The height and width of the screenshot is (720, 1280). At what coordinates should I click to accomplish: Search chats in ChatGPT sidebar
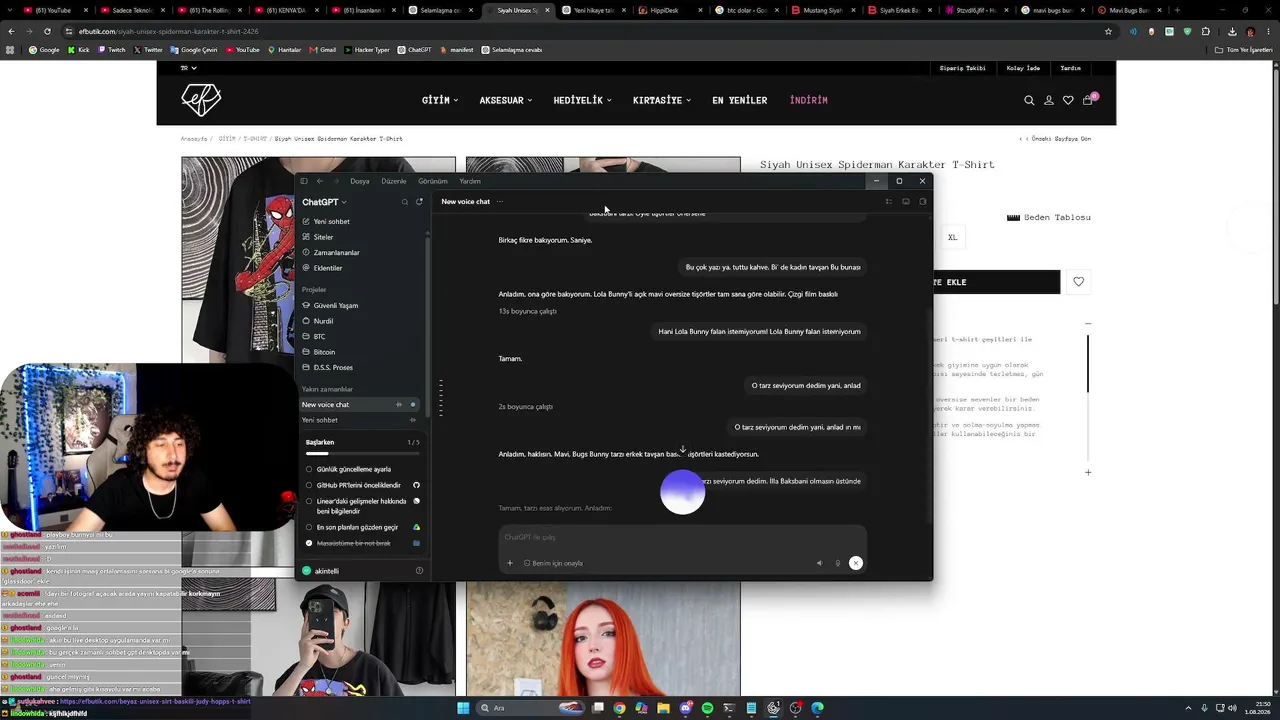[x=405, y=202]
